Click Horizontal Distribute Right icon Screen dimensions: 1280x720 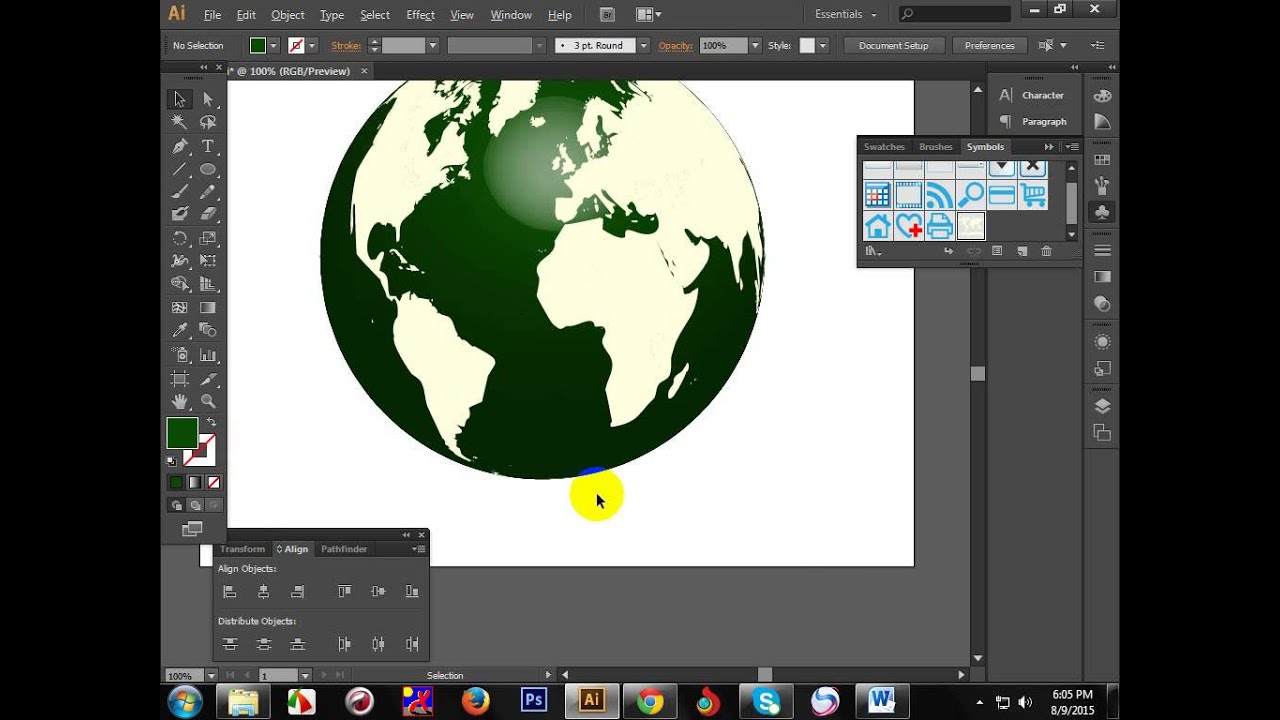click(412, 644)
